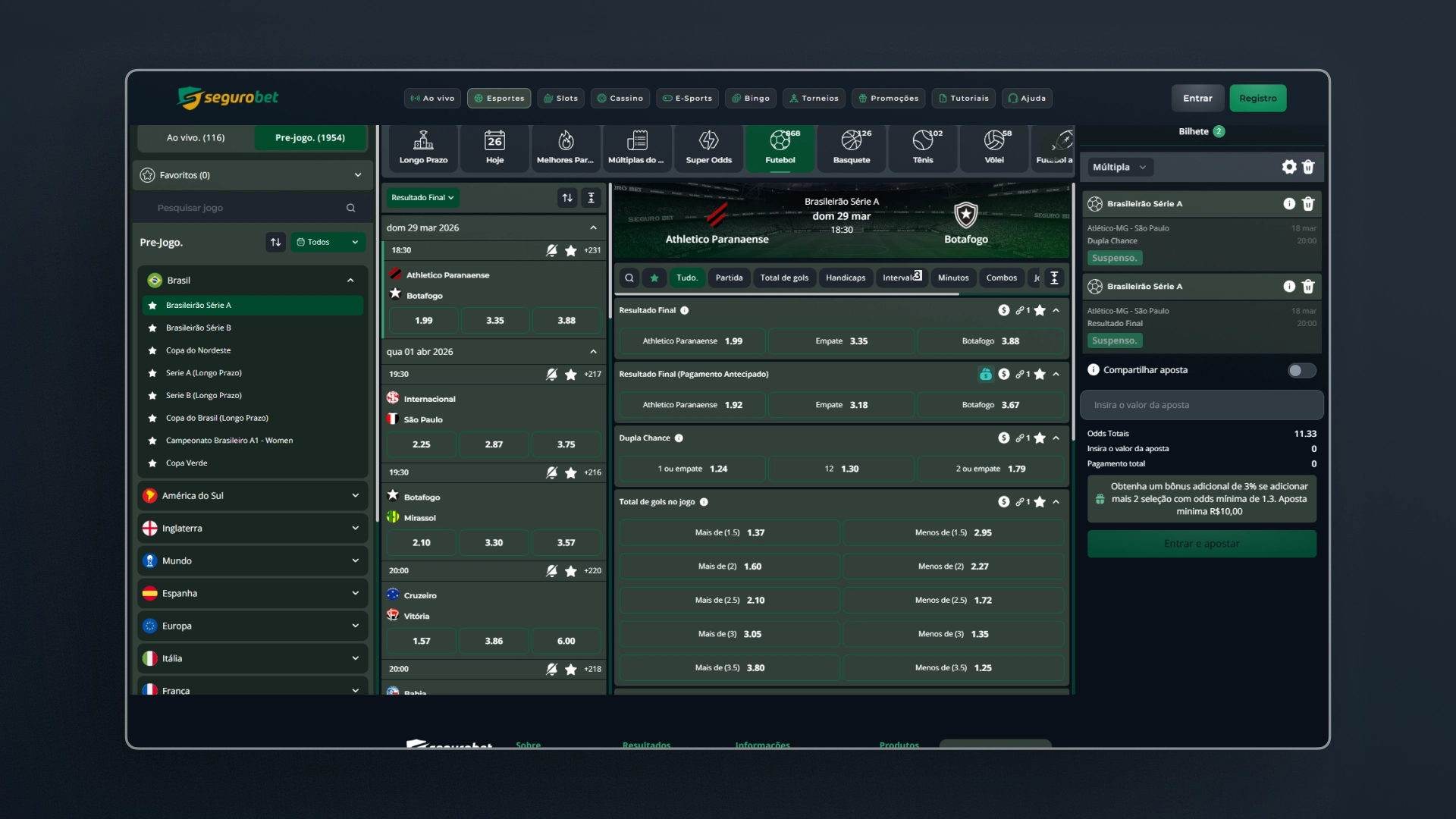1456x819 pixels.
Task: Favorite the Athletico Paranaense vs Botafogo match
Action: [x=571, y=250]
